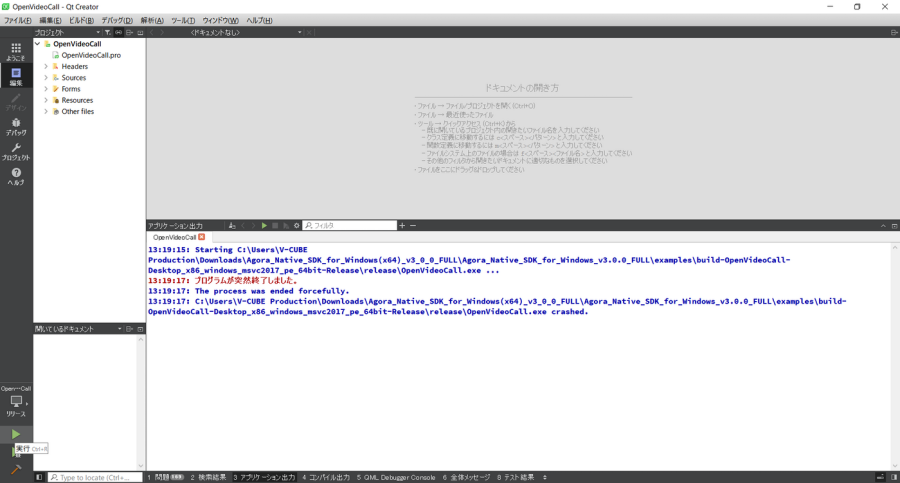Switch to 3 アプリケーション出力 pane
The image size is (900, 483).
pos(264,477)
